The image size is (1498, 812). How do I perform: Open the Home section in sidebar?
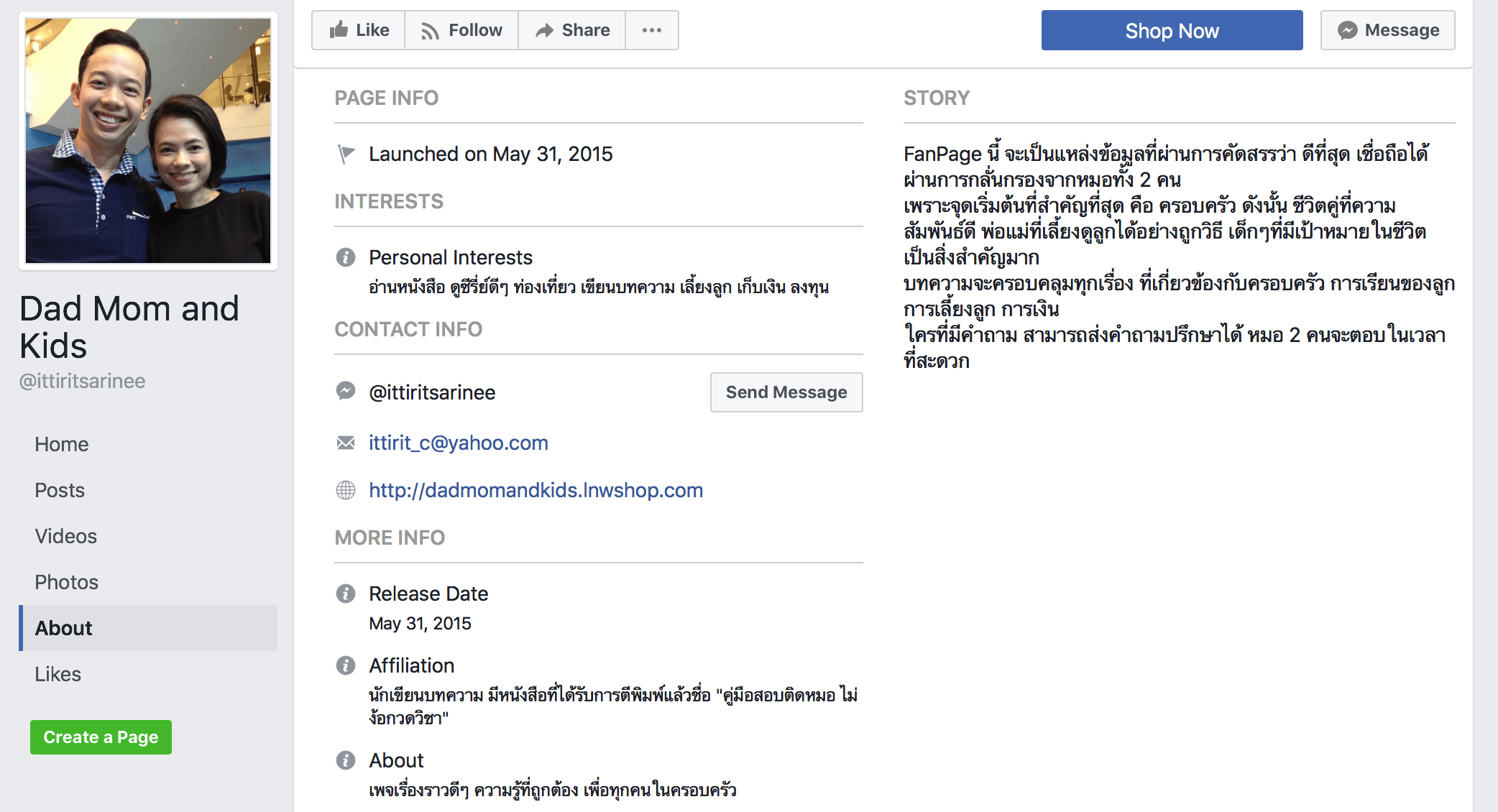pos(62,444)
